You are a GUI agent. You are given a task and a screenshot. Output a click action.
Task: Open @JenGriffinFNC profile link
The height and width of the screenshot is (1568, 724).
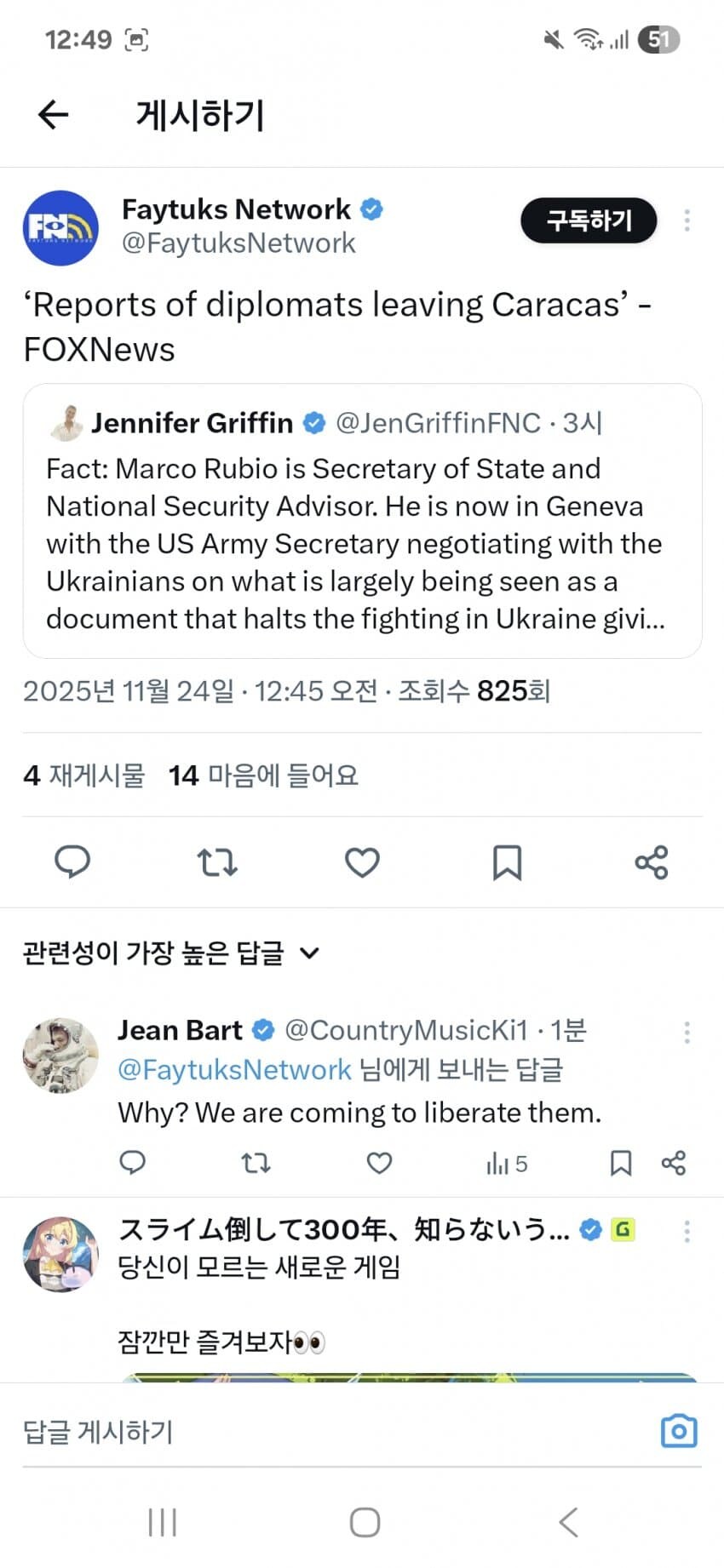(438, 422)
